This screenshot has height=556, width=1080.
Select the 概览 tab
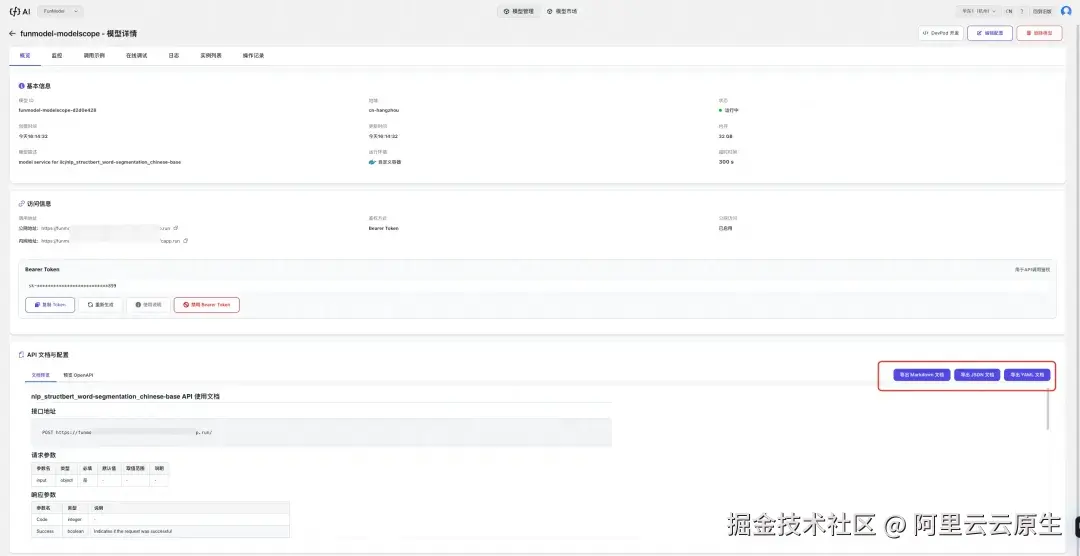(x=25, y=55)
